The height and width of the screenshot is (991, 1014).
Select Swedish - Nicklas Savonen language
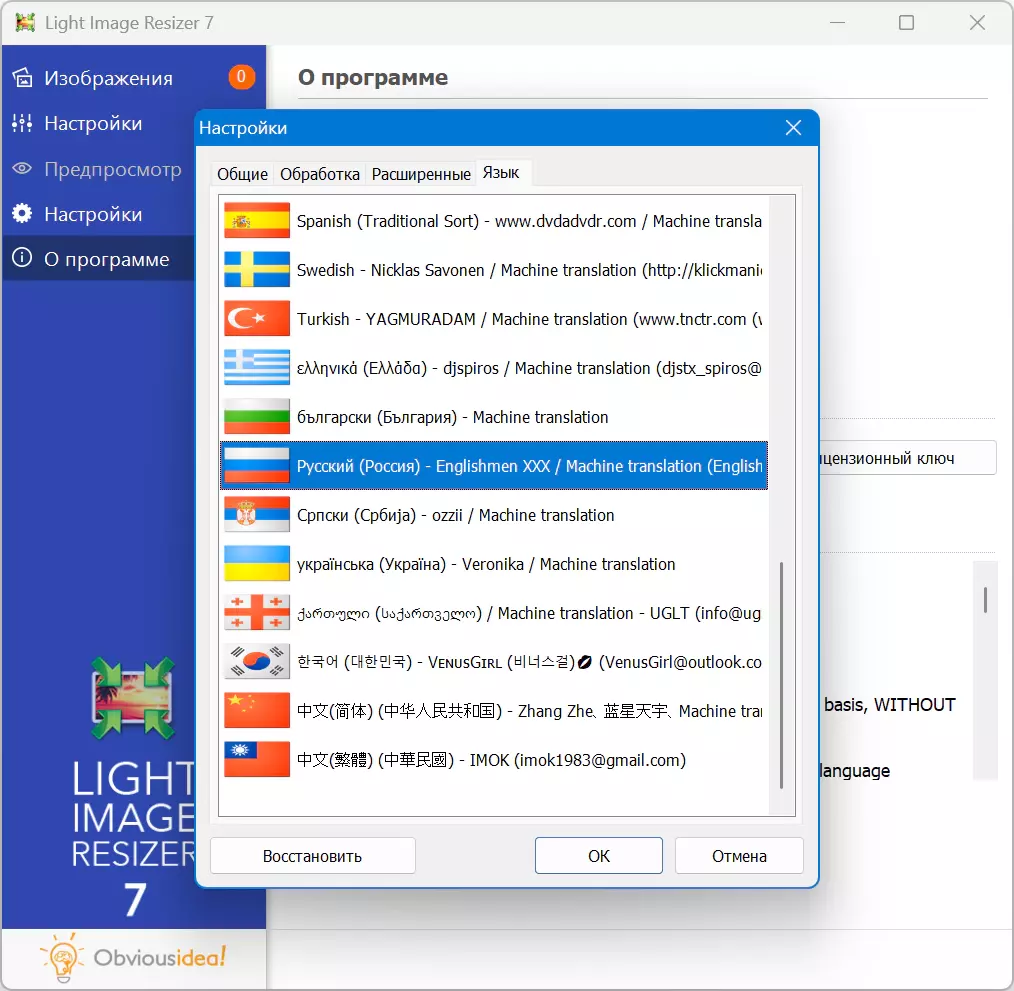pyautogui.click(x=494, y=270)
